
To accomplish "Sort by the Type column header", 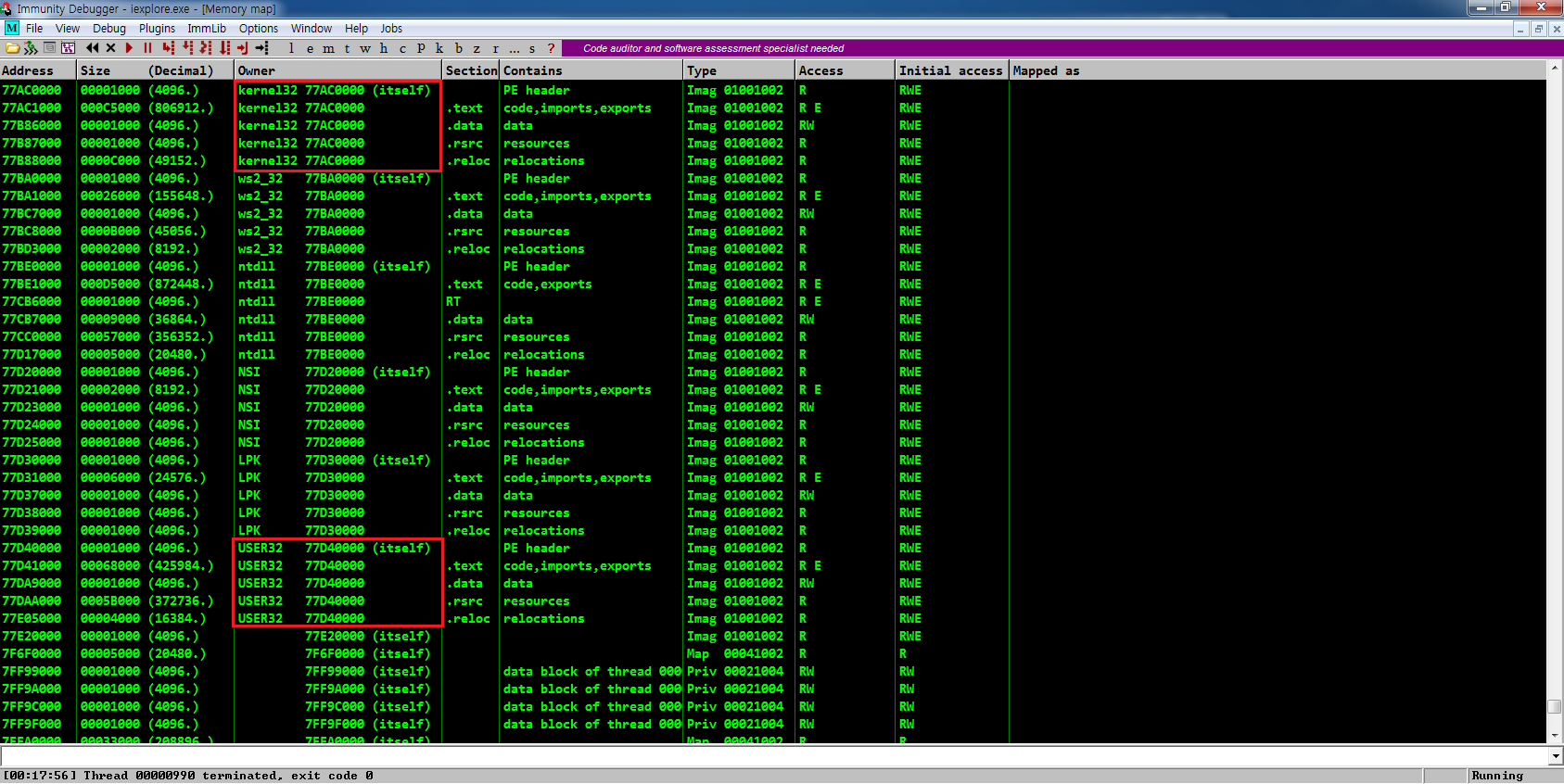I will point(739,70).
